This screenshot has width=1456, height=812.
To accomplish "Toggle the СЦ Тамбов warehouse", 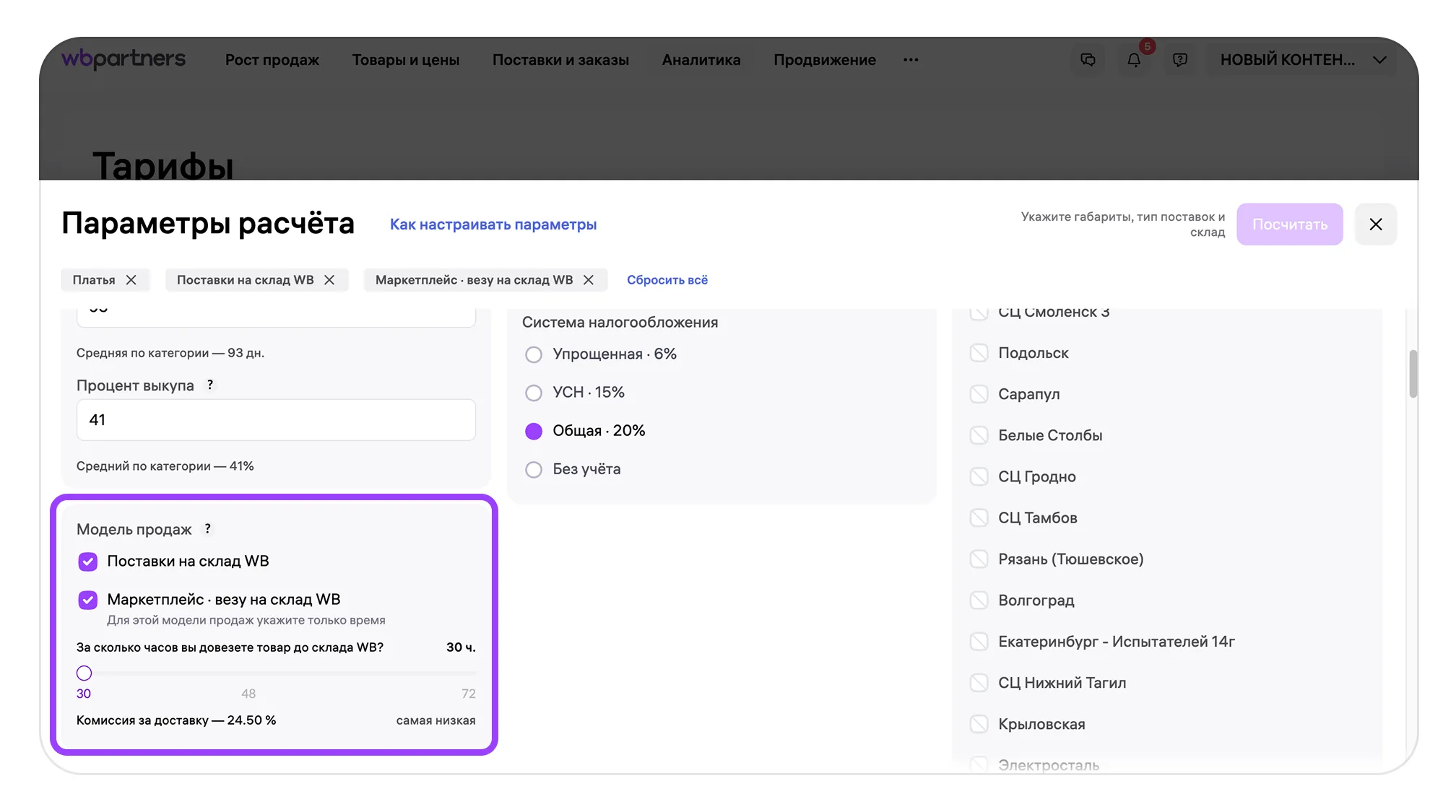I will (x=979, y=518).
